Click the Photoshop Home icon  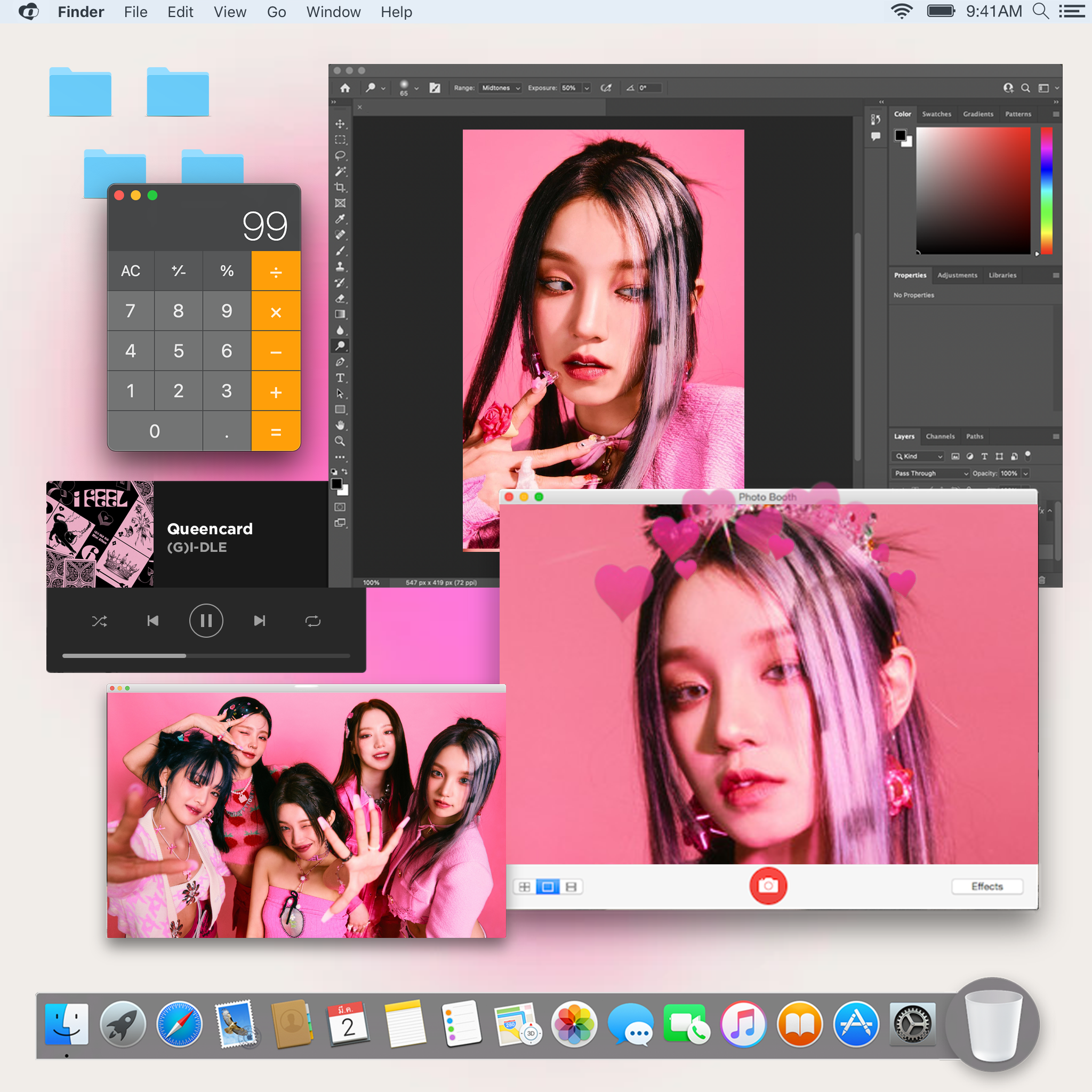tap(346, 88)
